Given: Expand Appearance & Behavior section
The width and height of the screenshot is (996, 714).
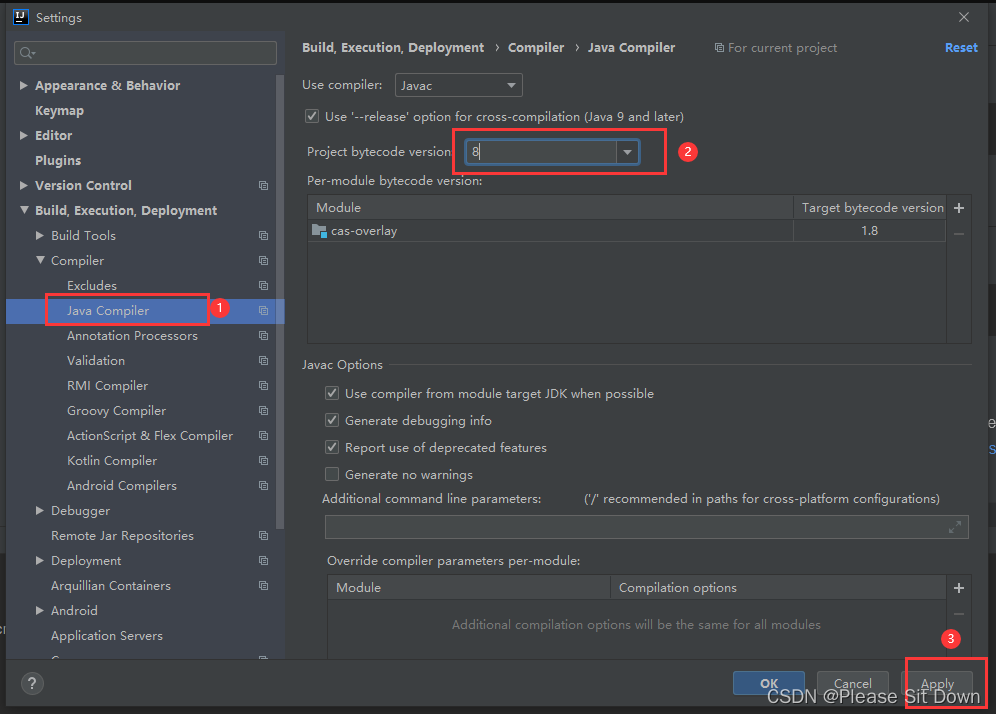Looking at the screenshot, I should (24, 85).
